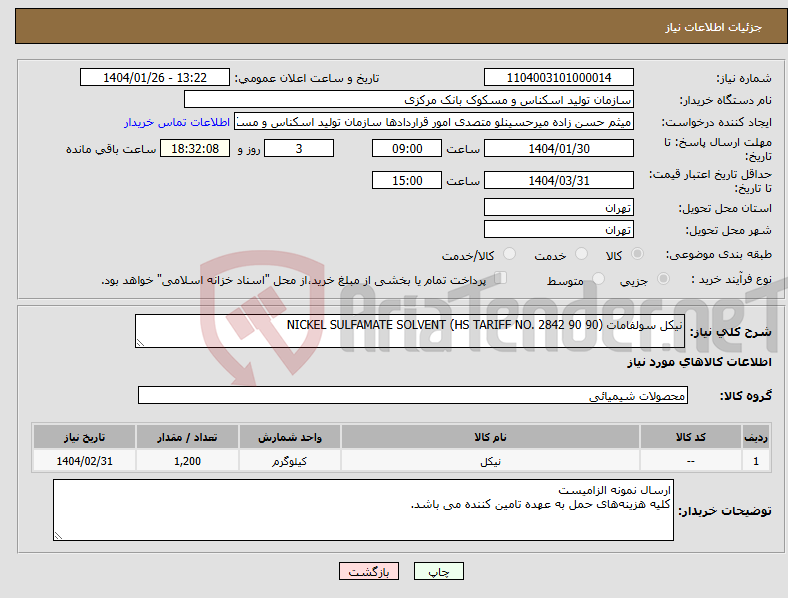
Task: Click the نیکل item name cell
Action: (x=490, y=461)
